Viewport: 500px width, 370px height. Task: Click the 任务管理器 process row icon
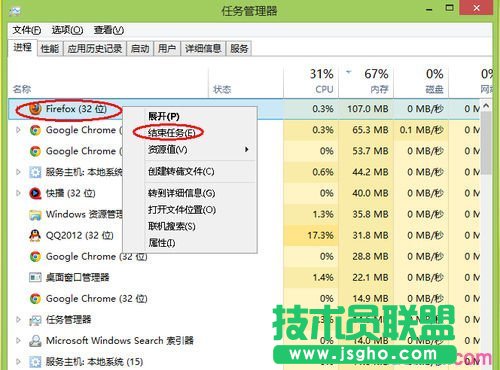click(35, 320)
